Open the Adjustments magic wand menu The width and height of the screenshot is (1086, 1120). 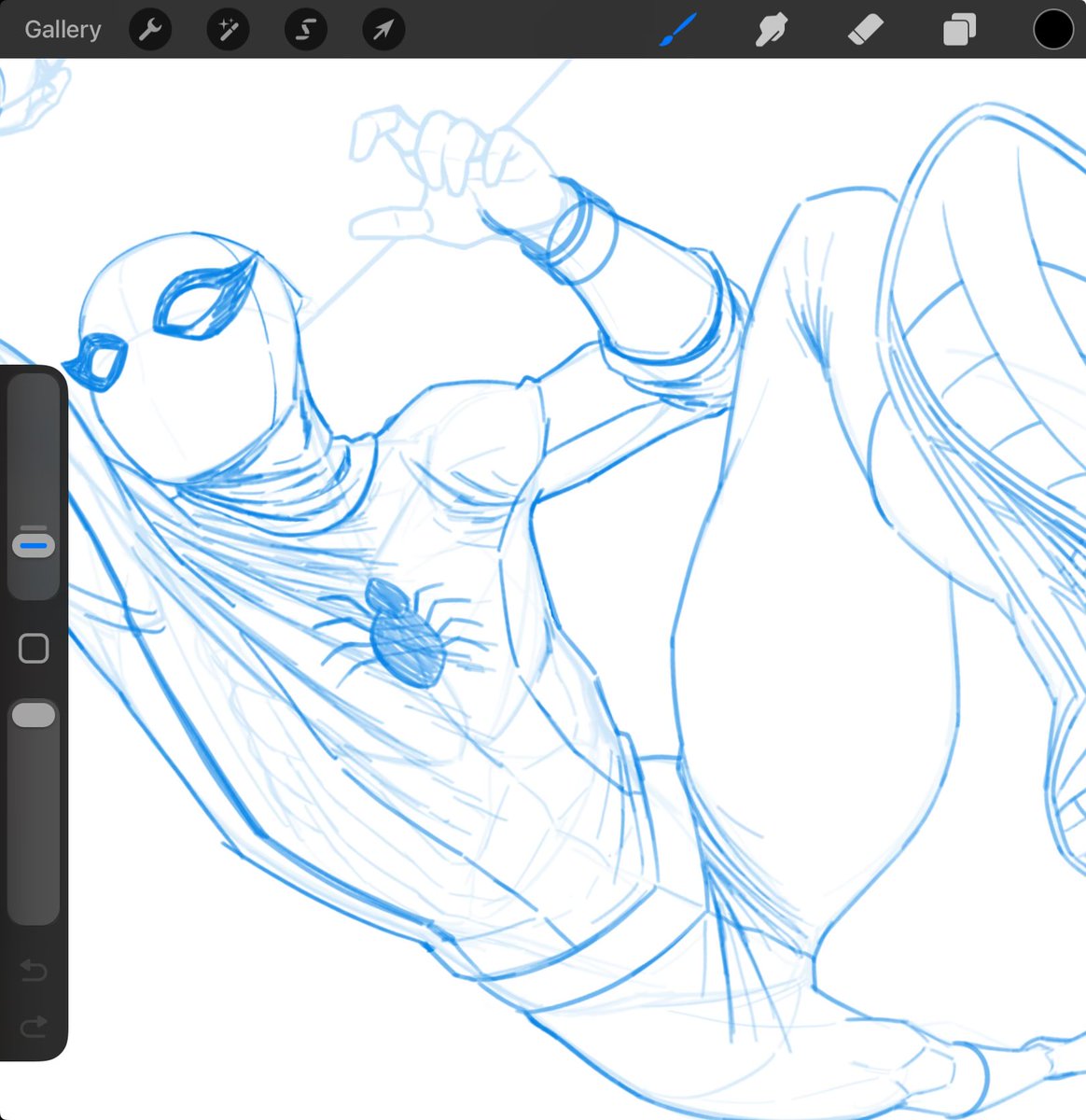pos(228,30)
